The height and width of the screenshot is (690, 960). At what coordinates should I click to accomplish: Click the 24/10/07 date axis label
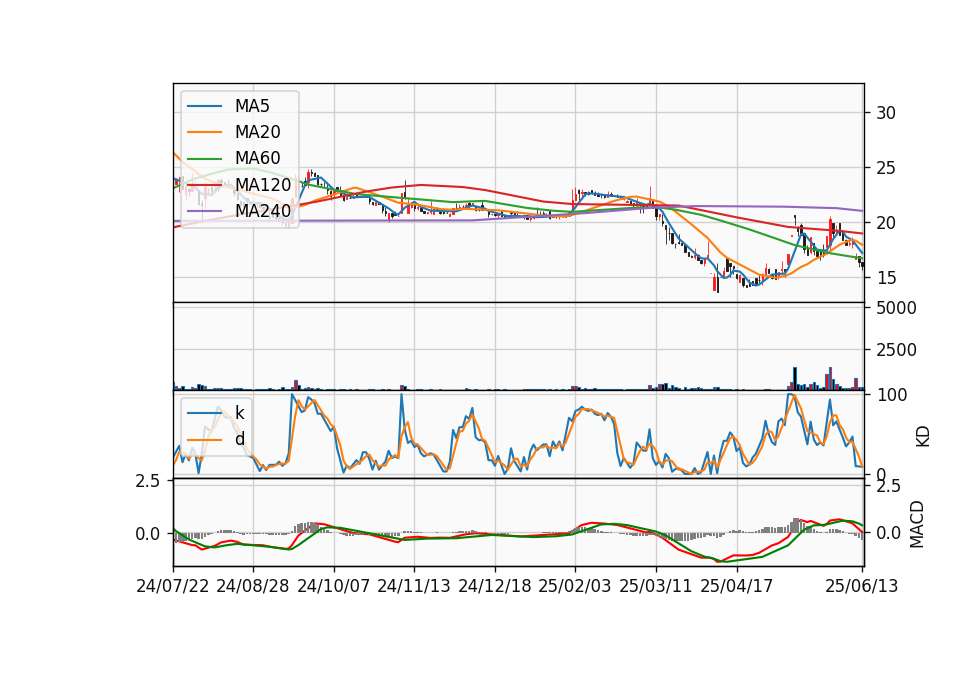(334, 586)
